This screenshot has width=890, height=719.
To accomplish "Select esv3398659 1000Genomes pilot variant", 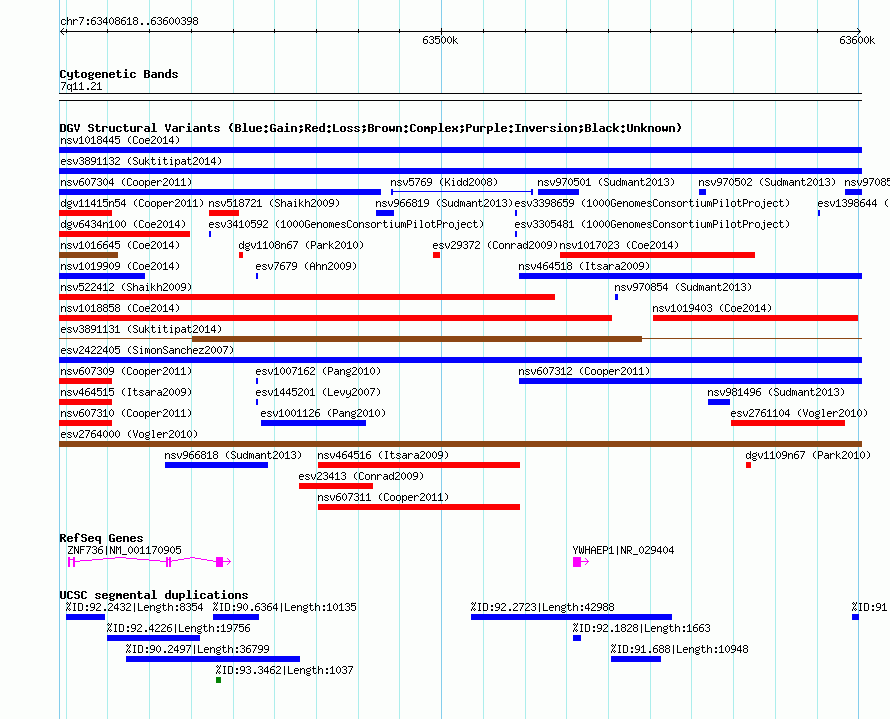I will coord(516,213).
